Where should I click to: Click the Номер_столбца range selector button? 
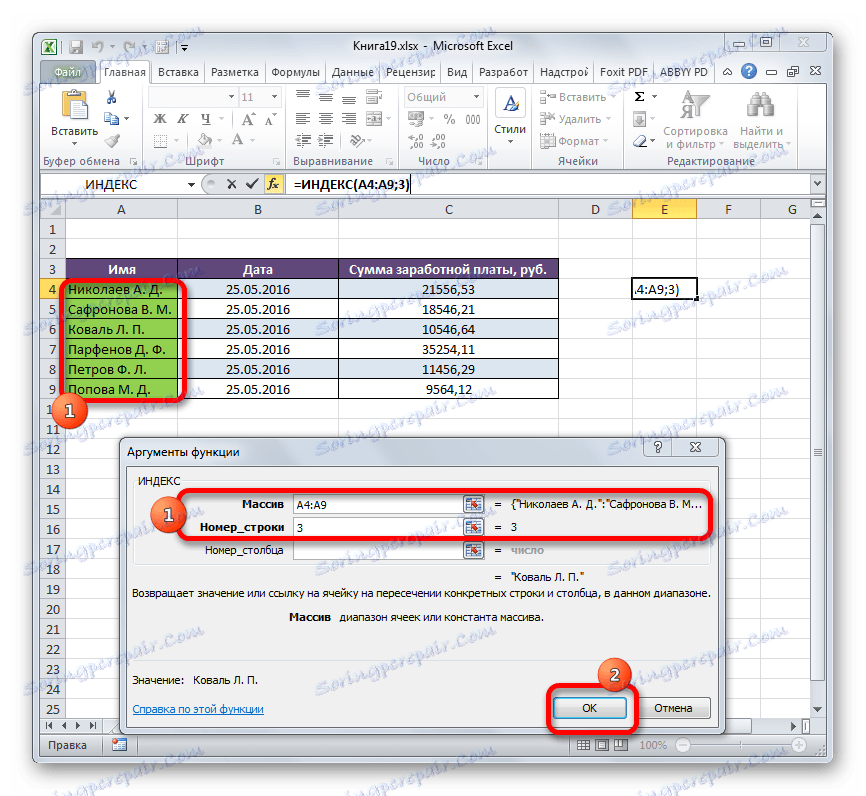tap(473, 550)
